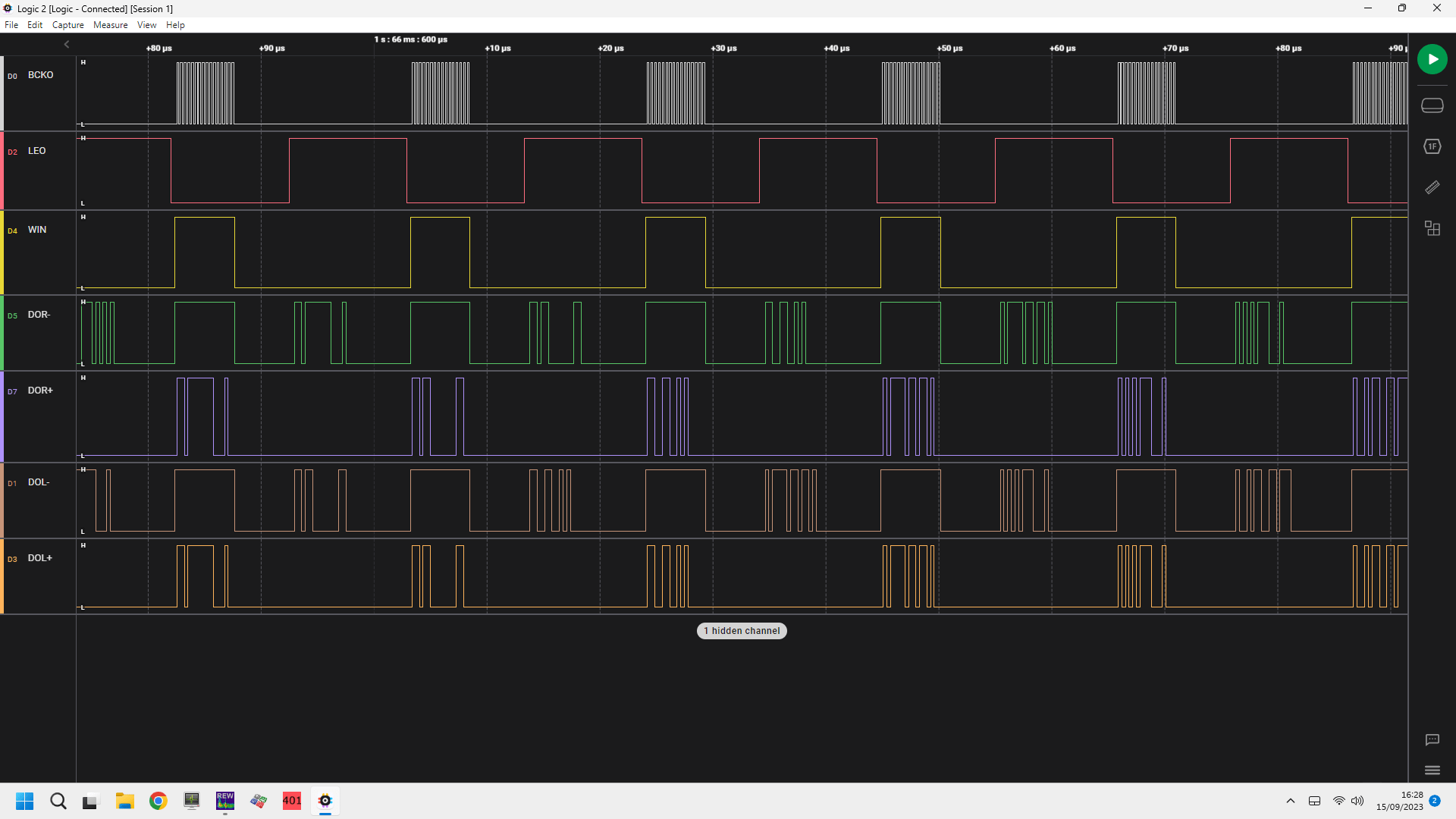Click the D5 channel number tag
Screen dimensions: 1456x819
coord(12,315)
